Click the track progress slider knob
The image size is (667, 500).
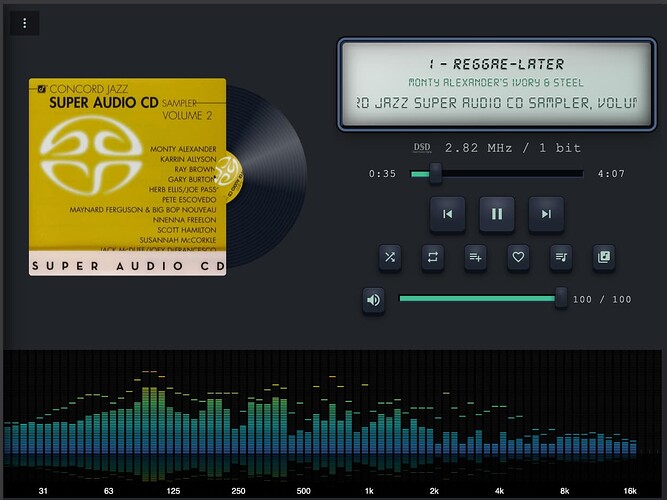[x=436, y=173]
